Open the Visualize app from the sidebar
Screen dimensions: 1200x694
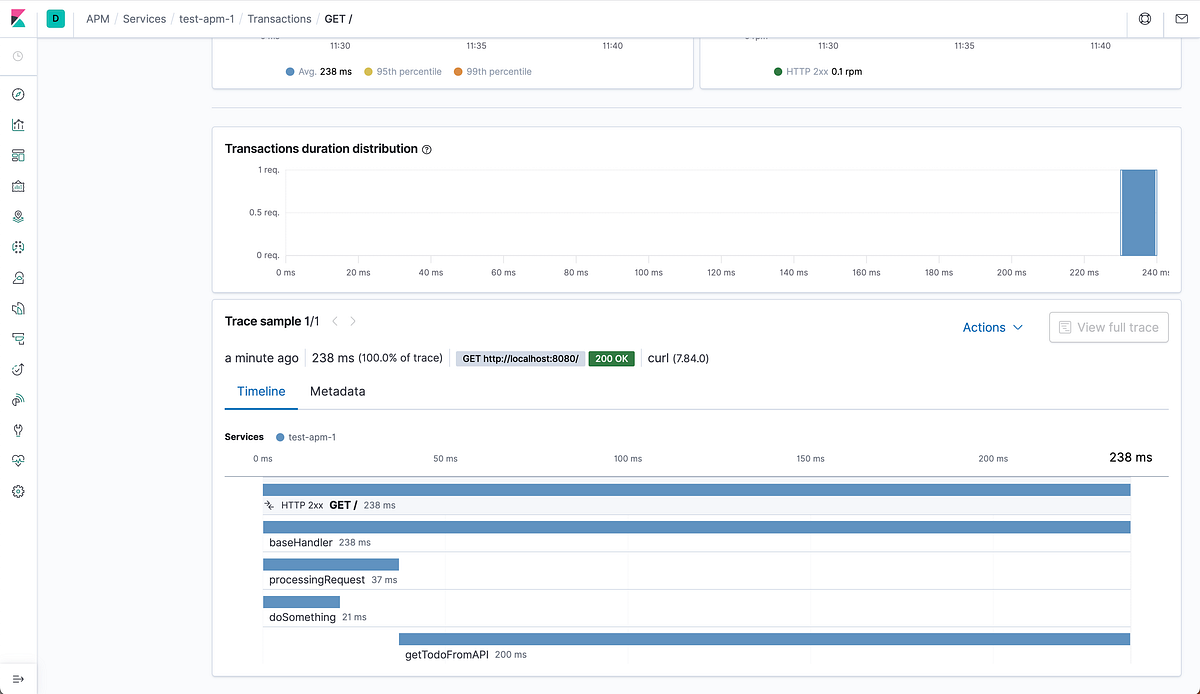click(18, 124)
